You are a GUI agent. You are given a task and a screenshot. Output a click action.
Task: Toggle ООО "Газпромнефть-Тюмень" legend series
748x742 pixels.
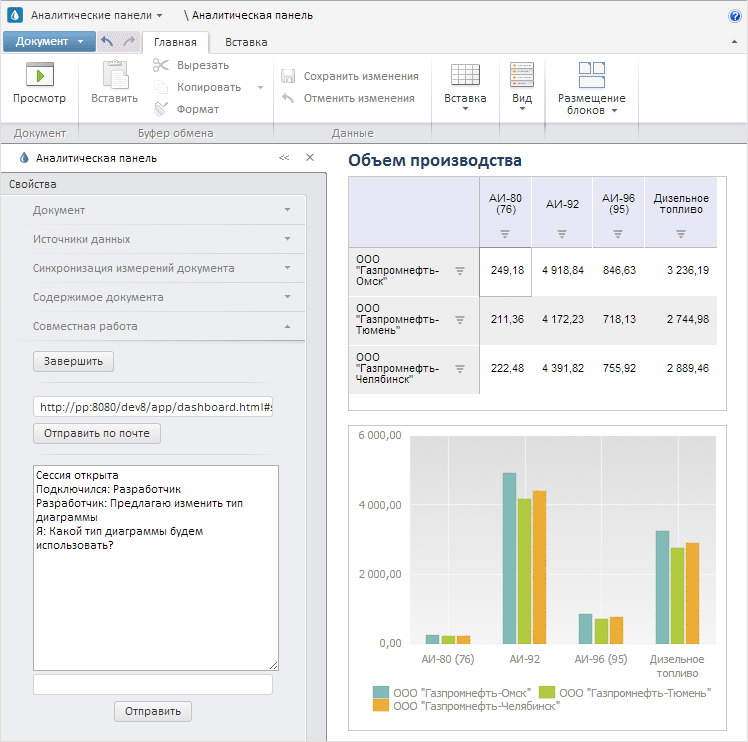(546, 692)
